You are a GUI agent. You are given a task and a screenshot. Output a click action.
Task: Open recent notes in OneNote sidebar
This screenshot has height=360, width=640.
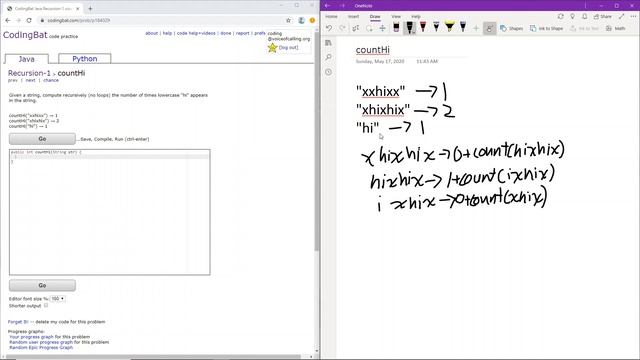329,72
